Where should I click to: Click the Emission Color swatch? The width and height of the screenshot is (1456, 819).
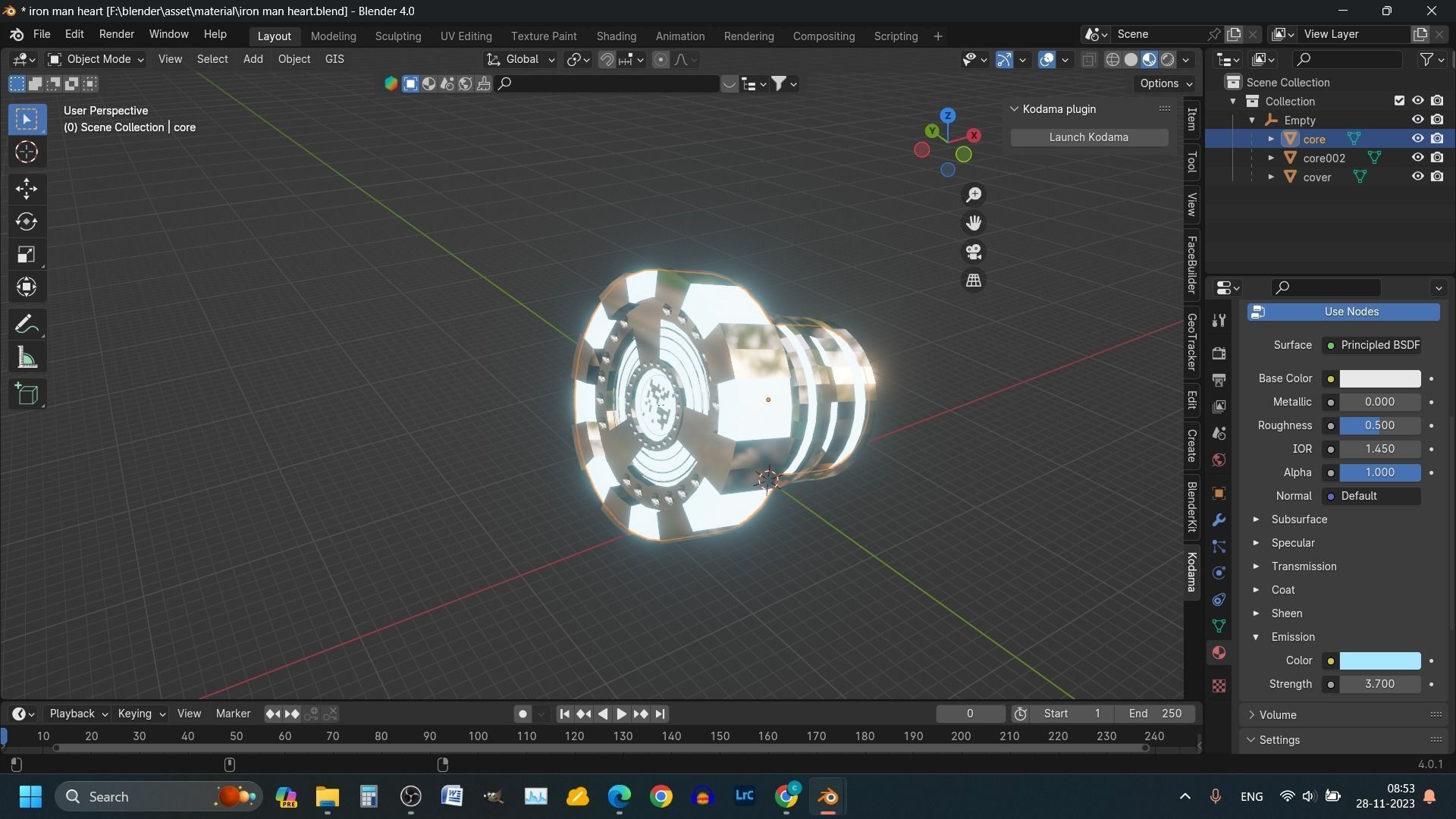click(x=1379, y=661)
